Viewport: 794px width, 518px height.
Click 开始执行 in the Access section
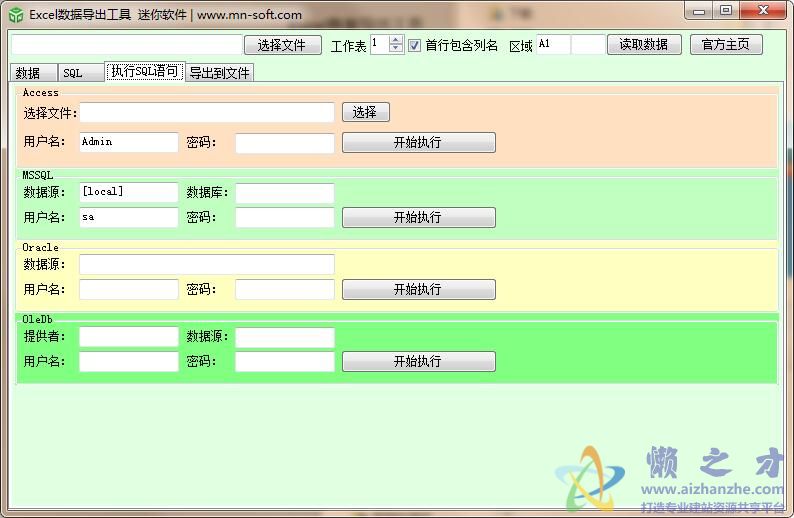(x=419, y=142)
